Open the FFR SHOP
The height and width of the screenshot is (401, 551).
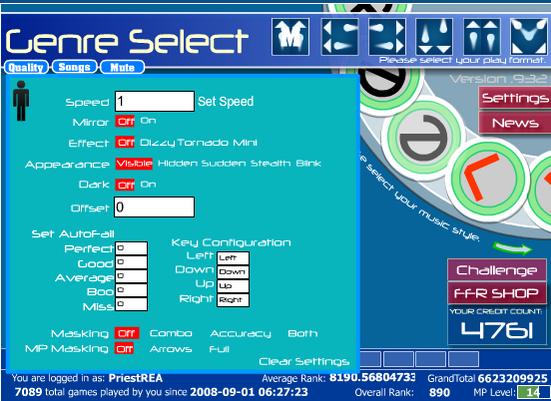[497, 293]
